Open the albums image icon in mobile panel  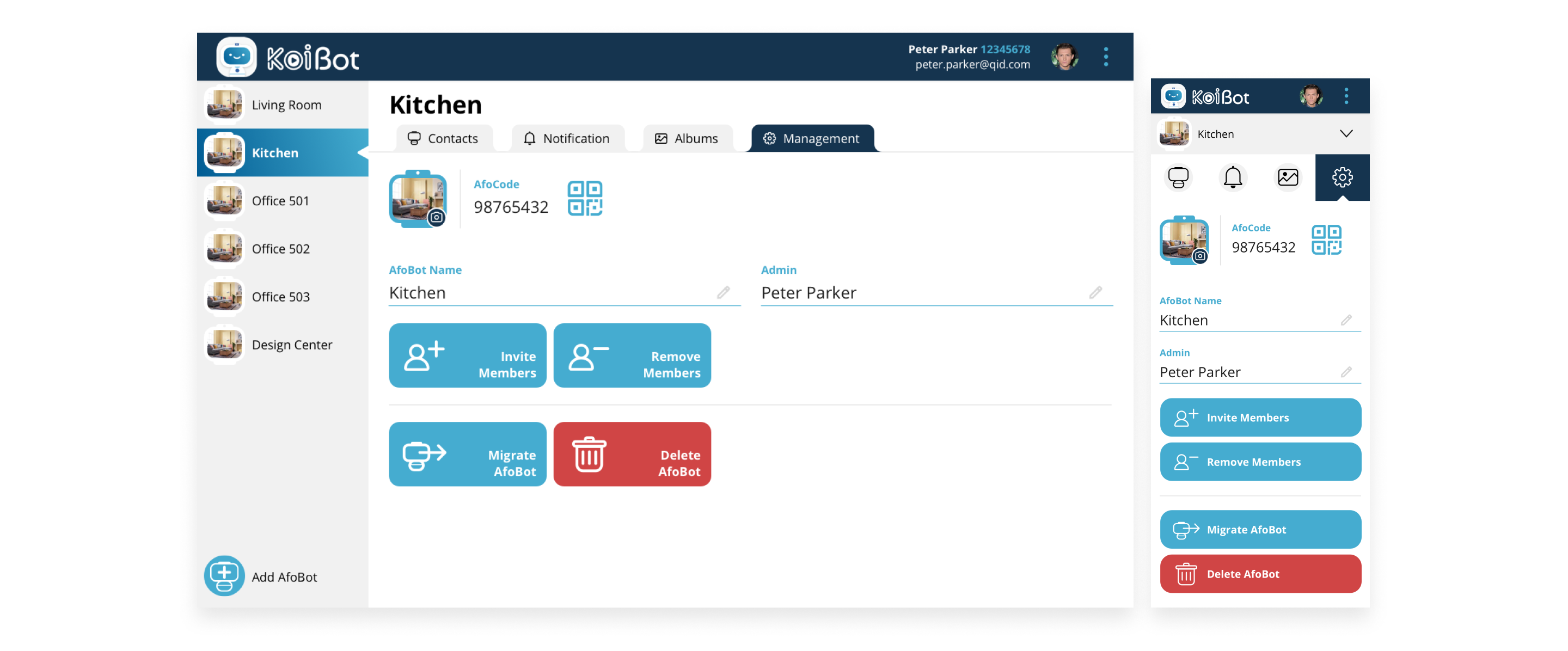pyautogui.click(x=1288, y=177)
